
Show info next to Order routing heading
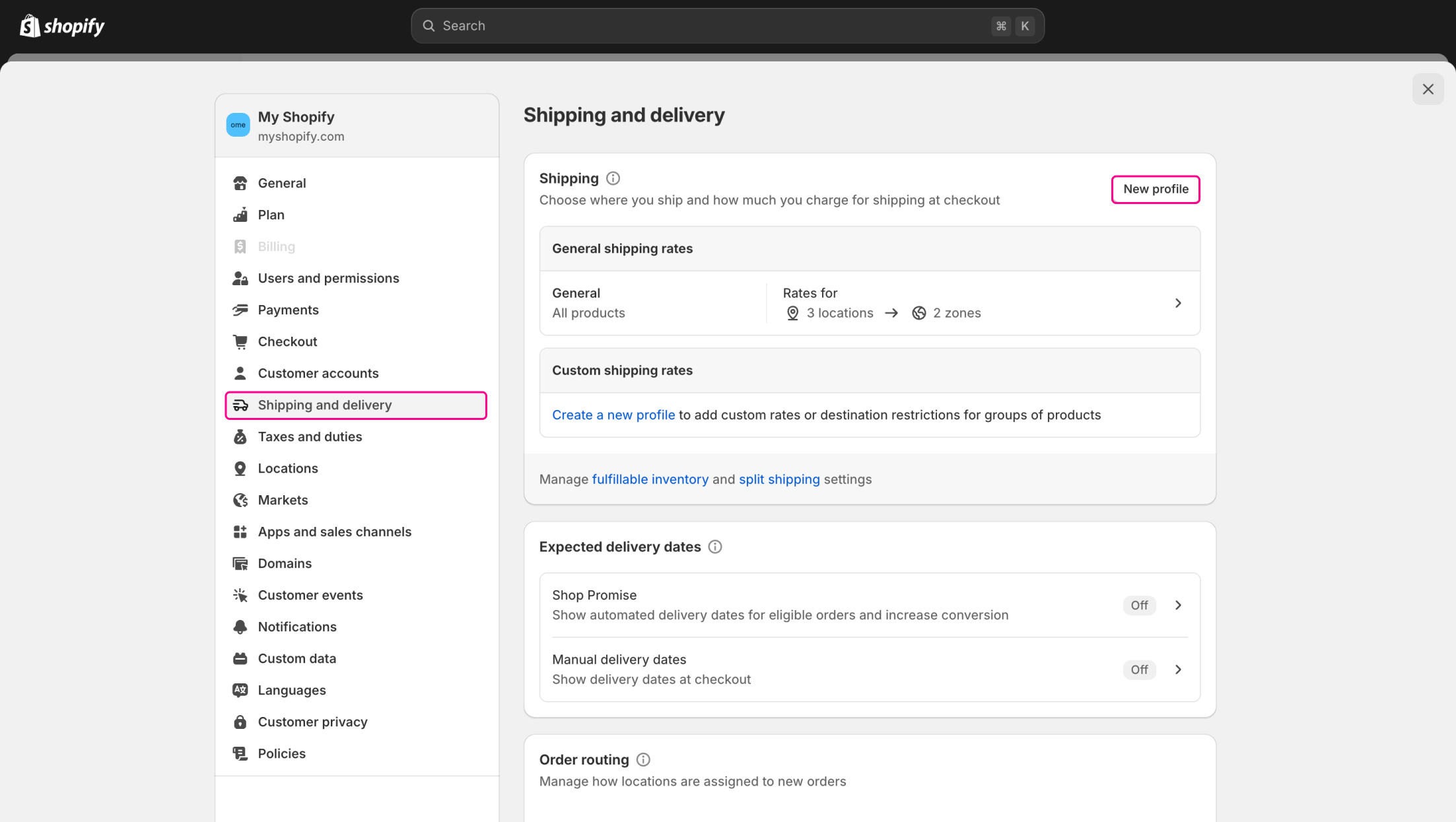(643, 759)
